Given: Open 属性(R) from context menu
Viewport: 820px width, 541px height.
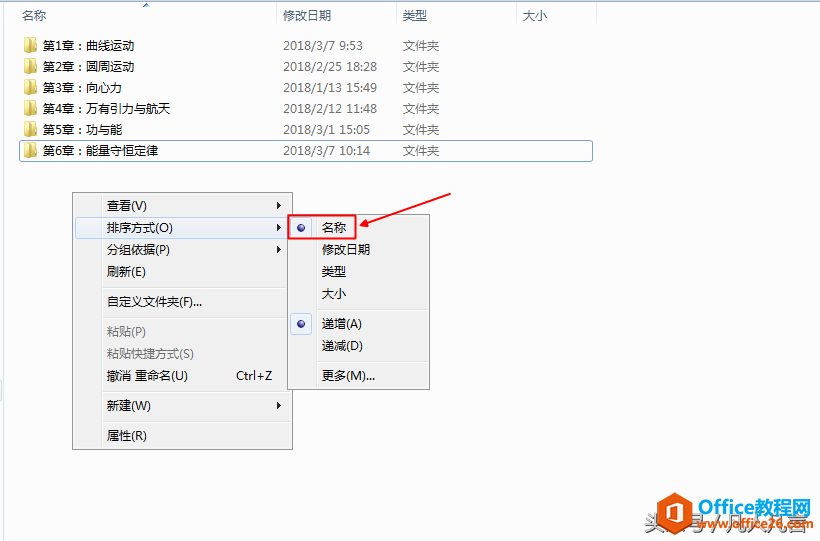Looking at the screenshot, I should pyautogui.click(x=182, y=435).
